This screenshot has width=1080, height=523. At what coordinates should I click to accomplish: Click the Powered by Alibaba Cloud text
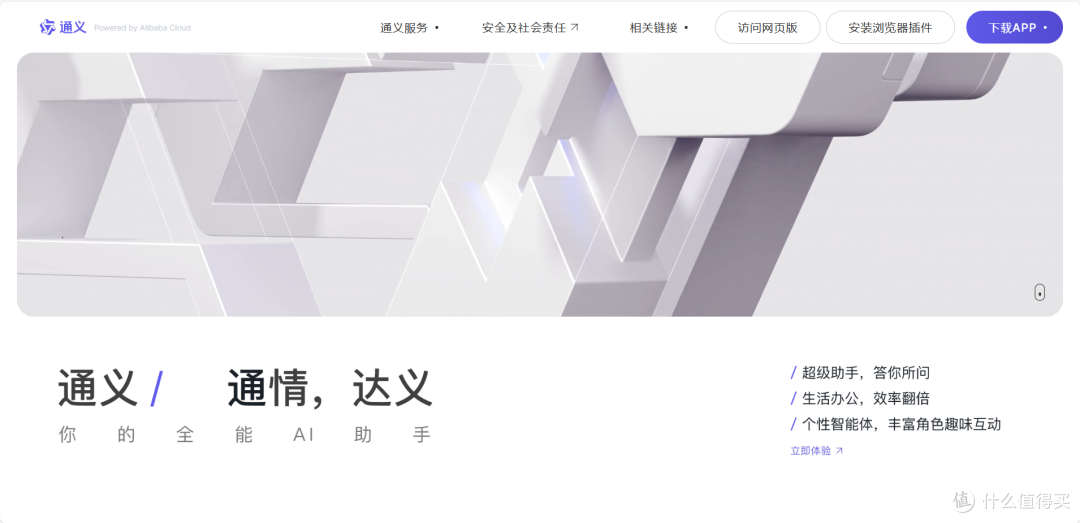tap(142, 28)
